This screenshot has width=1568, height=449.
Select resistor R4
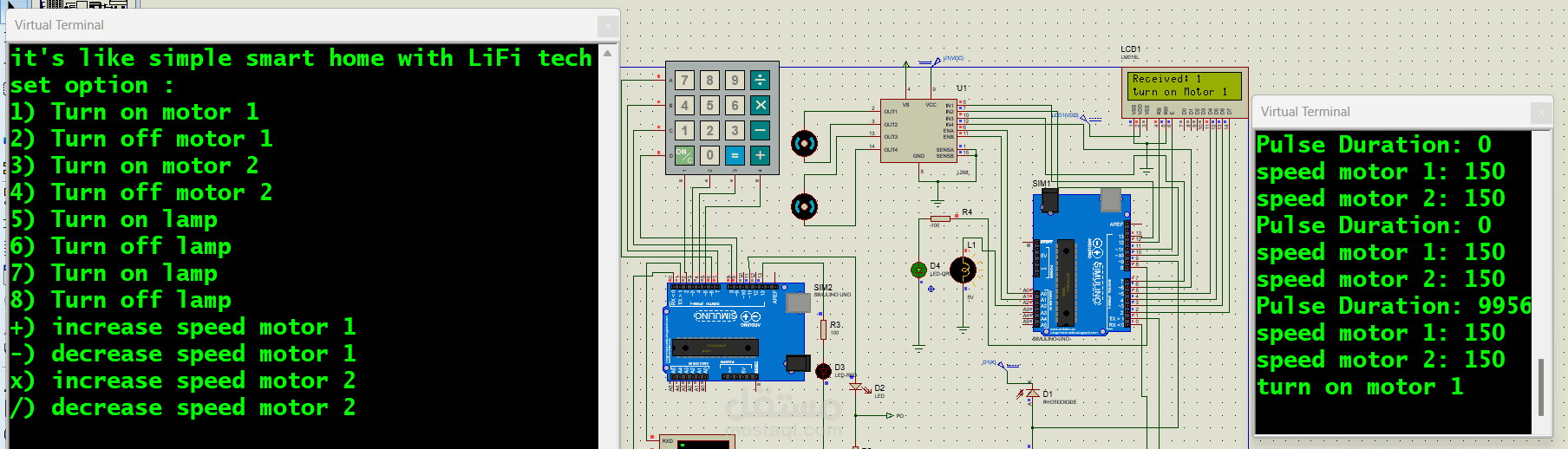[940, 218]
